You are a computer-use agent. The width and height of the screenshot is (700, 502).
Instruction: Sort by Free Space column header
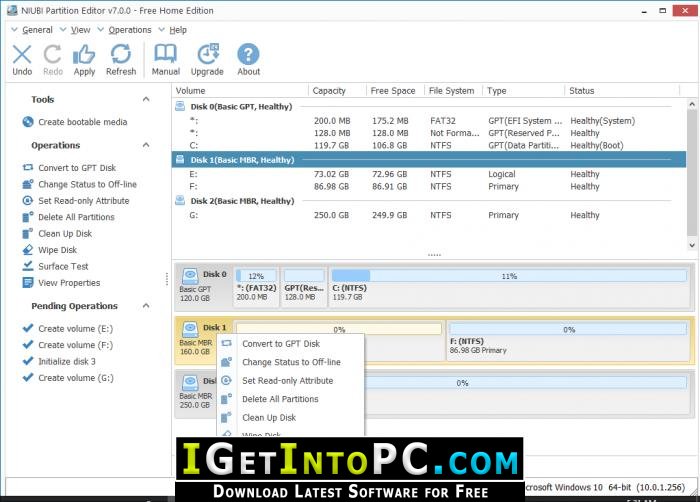point(395,91)
